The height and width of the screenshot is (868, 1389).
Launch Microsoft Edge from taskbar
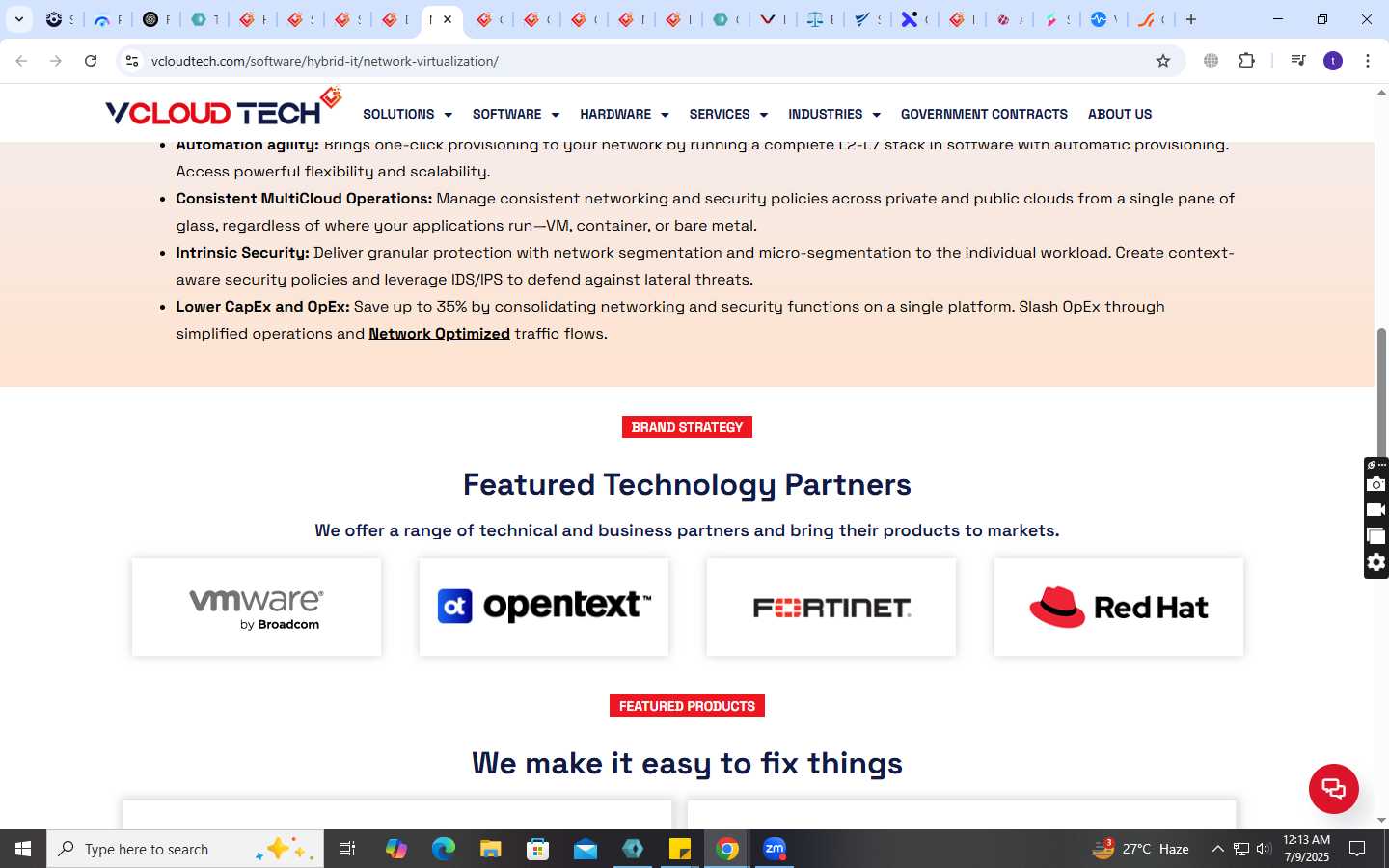[x=443, y=849]
